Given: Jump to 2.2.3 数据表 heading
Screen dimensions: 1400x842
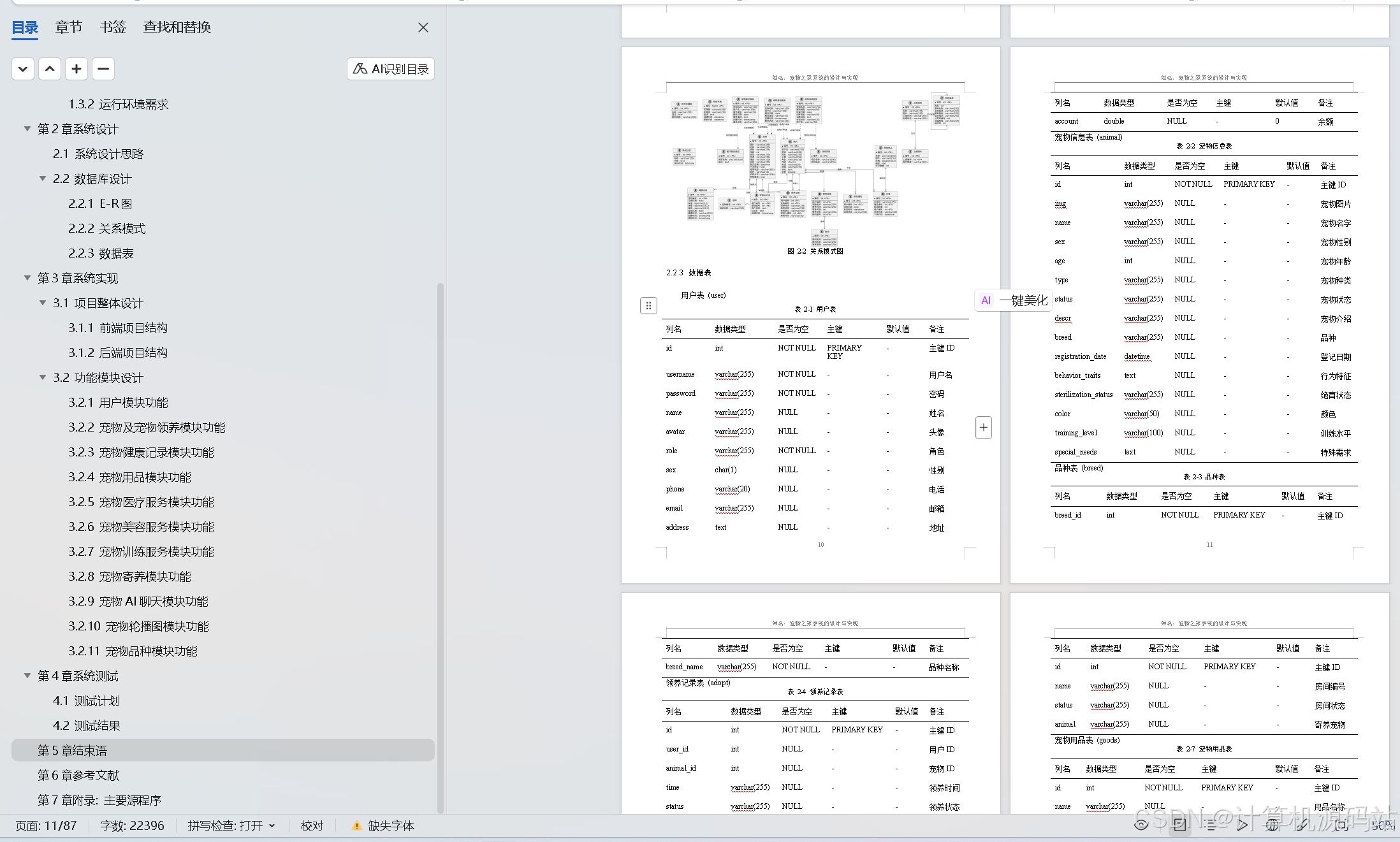Looking at the screenshot, I should coord(101,253).
